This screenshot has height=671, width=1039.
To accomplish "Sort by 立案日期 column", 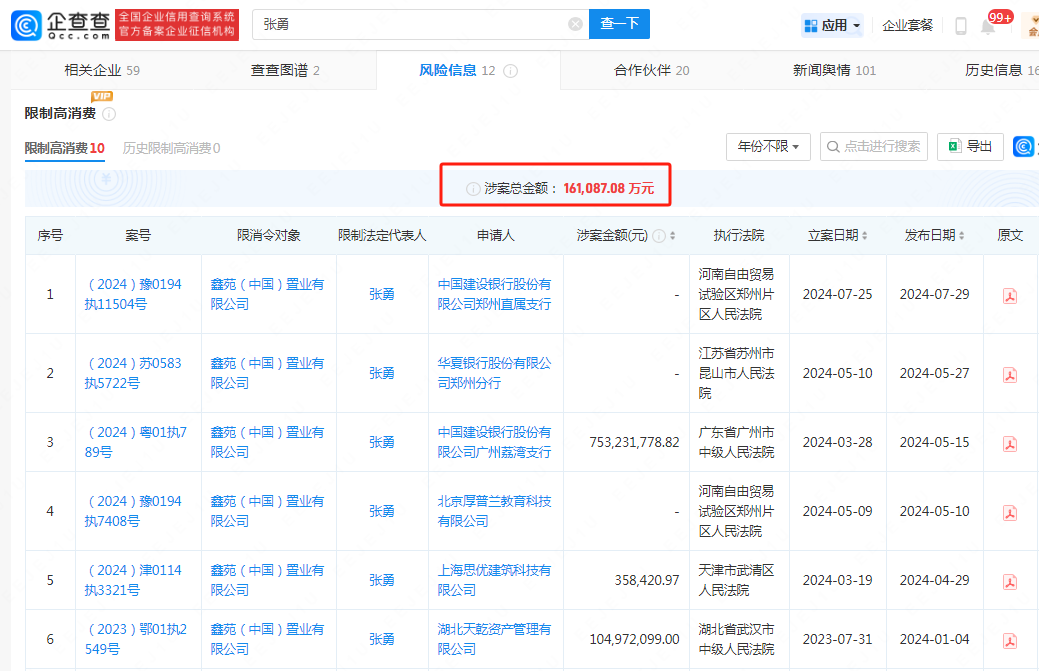I will coord(864,236).
